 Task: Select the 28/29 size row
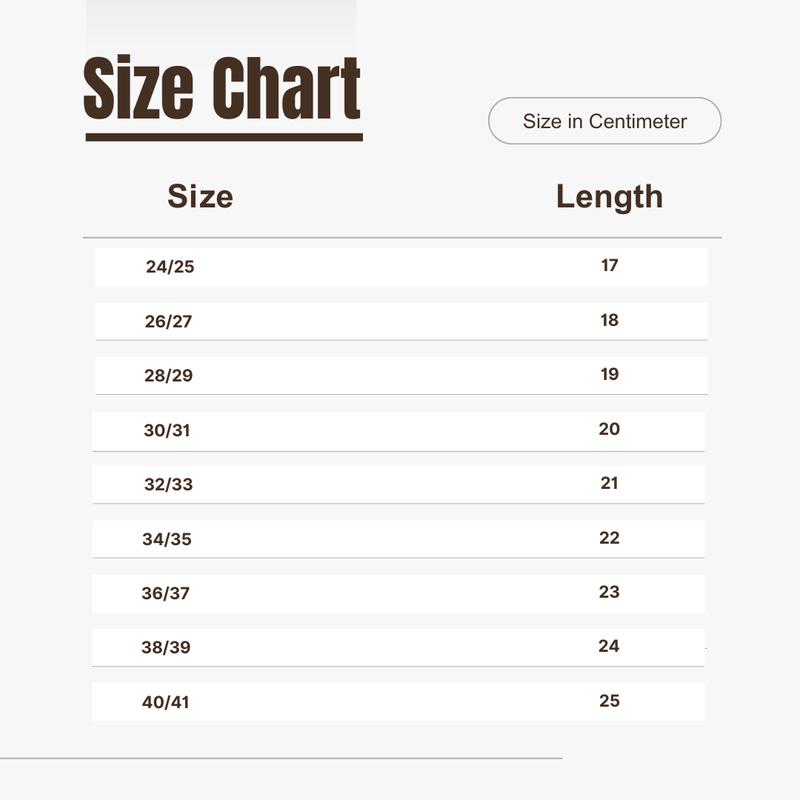[402, 376]
